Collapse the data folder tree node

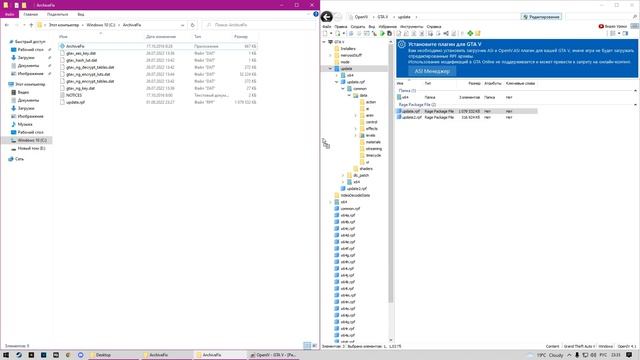click(x=349, y=96)
